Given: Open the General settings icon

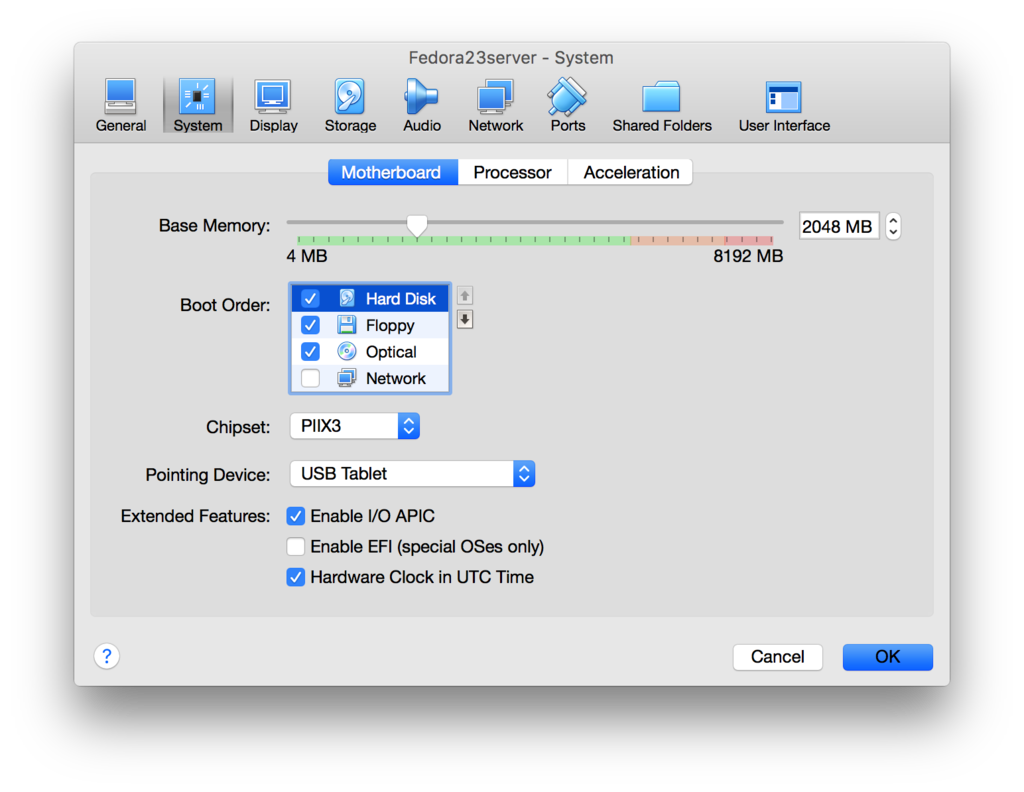Looking at the screenshot, I should (x=121, y=105).
